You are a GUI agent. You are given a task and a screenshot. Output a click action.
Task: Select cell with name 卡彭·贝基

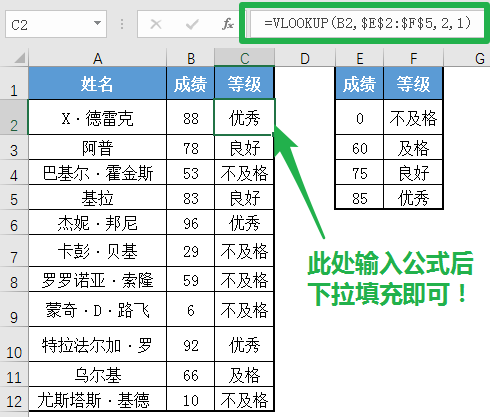[97, 250]
